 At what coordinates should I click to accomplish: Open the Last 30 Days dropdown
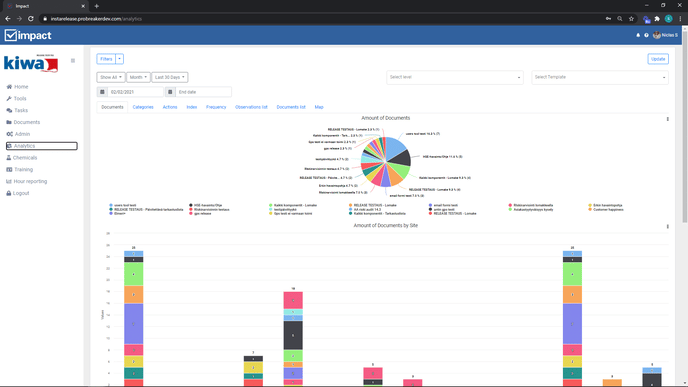pyautogui.click(x=170, y=77)
